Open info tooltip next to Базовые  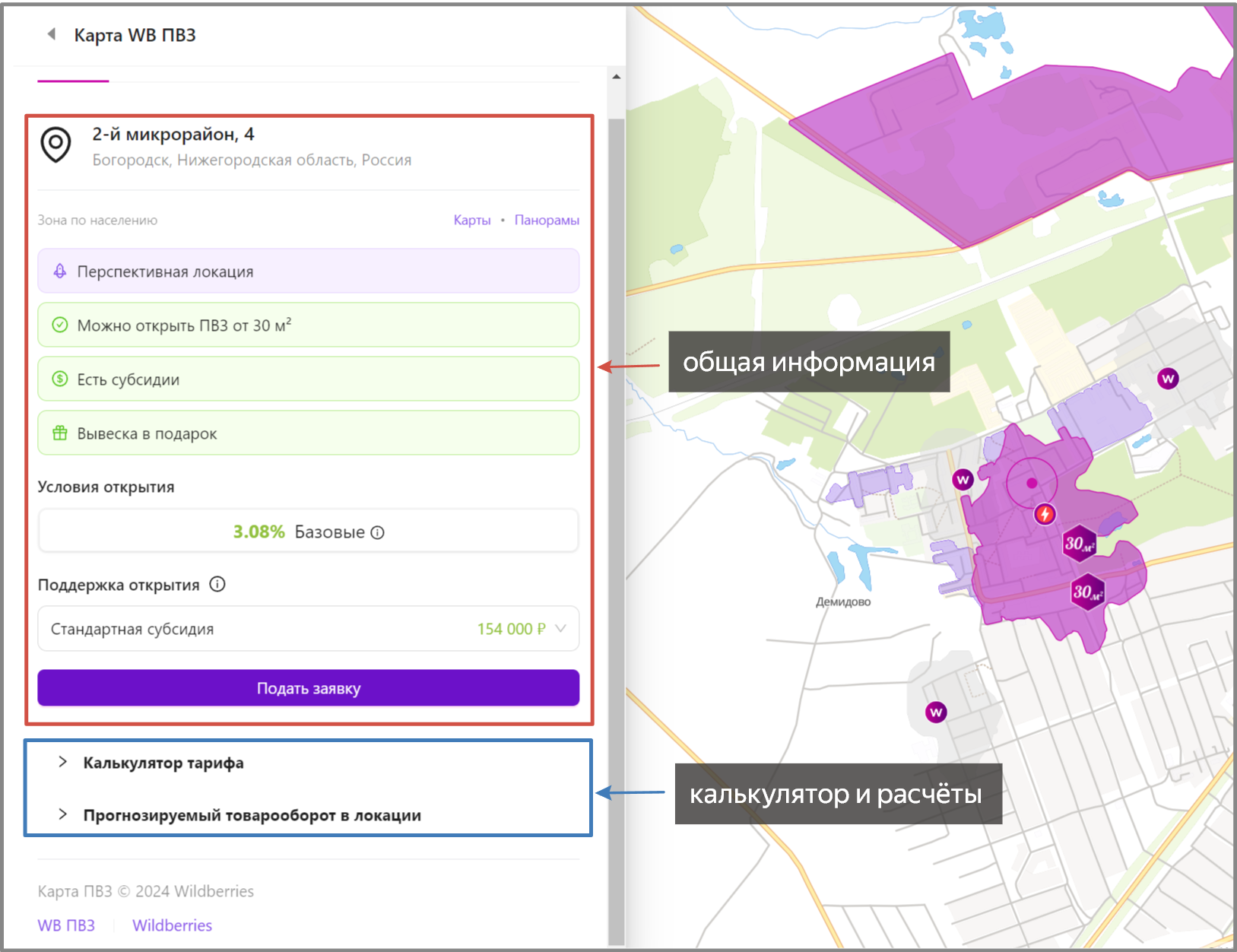[x=377, y=532]
